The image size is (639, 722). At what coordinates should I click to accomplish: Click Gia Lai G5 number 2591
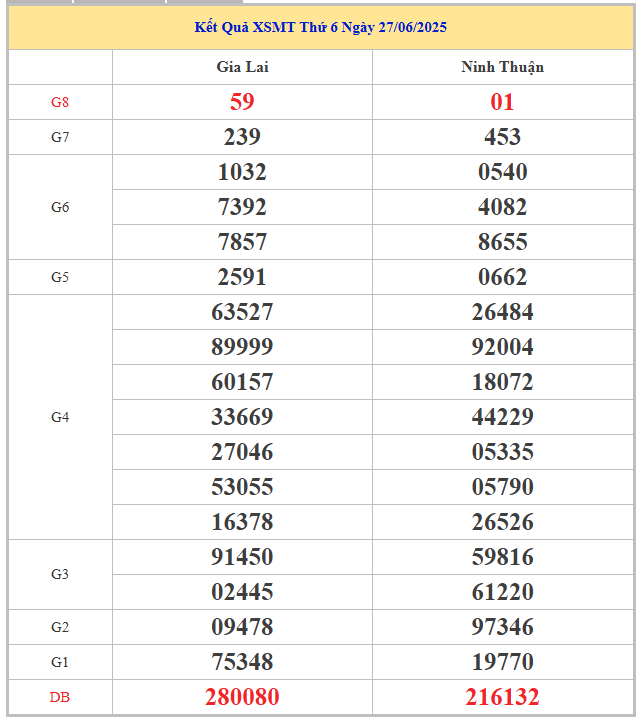242,277
